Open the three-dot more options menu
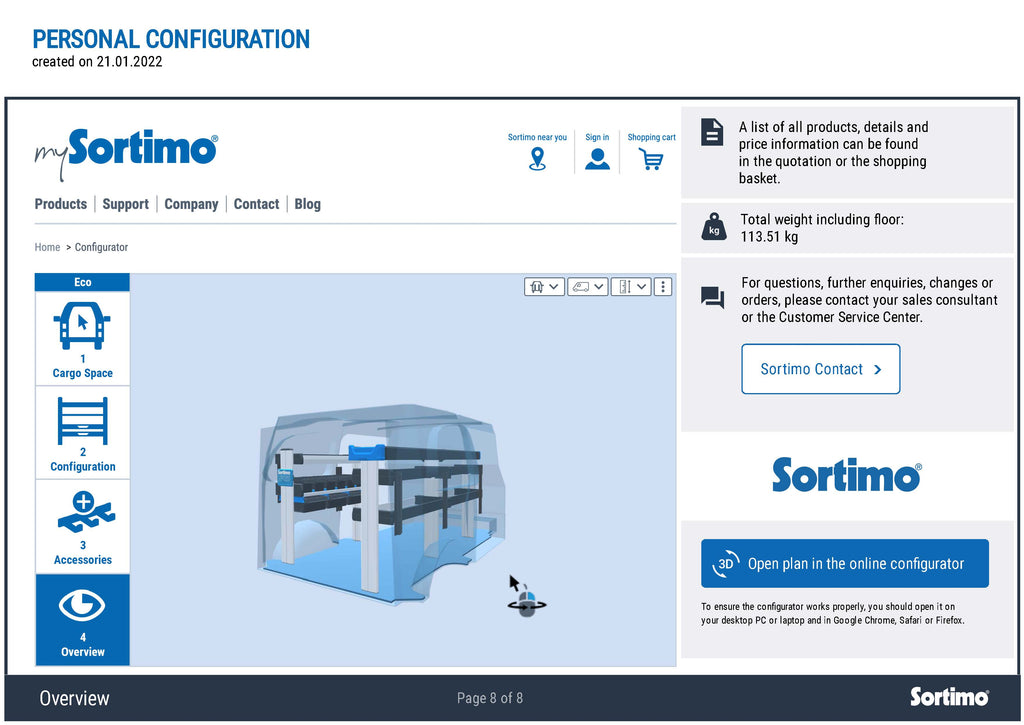This screenshot has width=1024, height=725. click(x=662, y=286)
